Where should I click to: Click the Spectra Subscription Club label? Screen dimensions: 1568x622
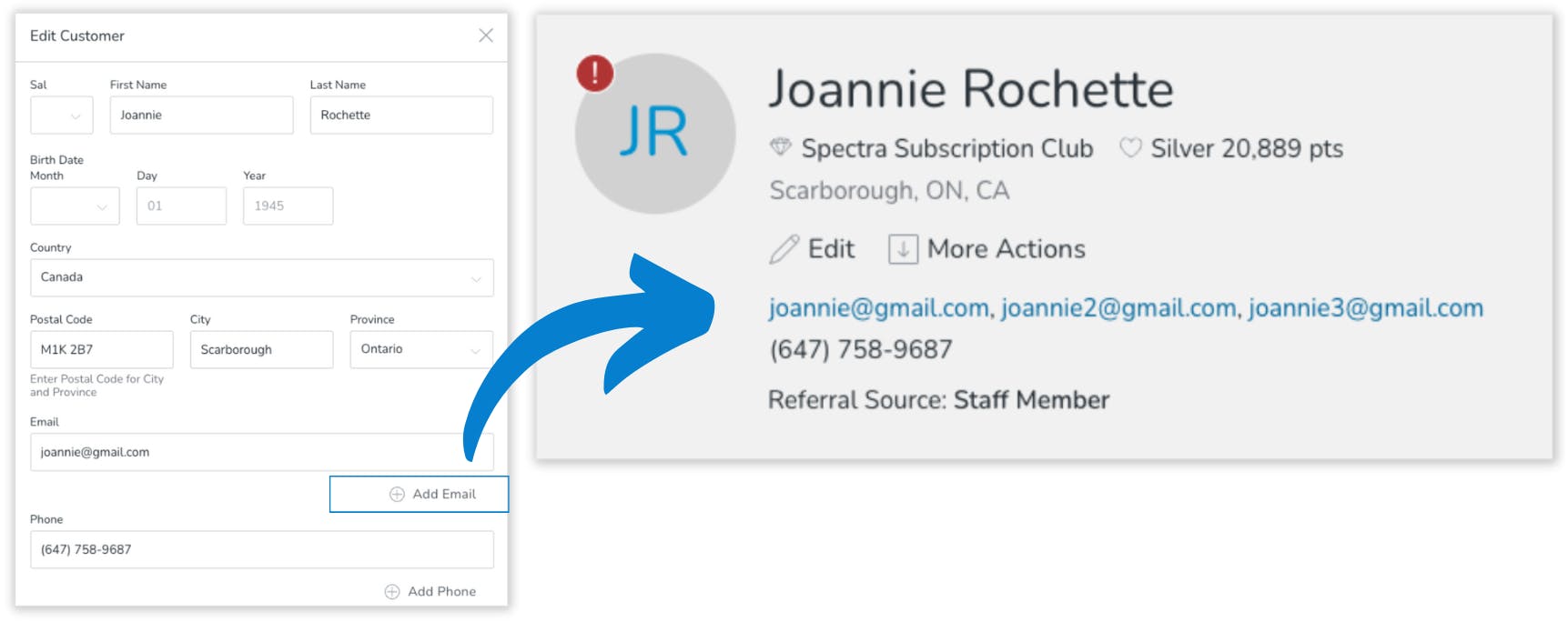click(947, 148)
